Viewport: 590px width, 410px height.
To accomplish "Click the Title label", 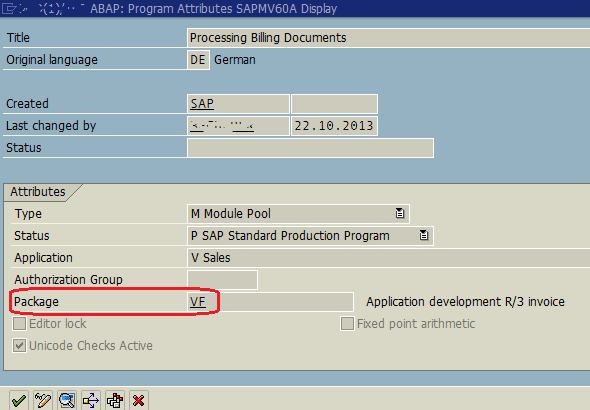I will coord(18,38).
